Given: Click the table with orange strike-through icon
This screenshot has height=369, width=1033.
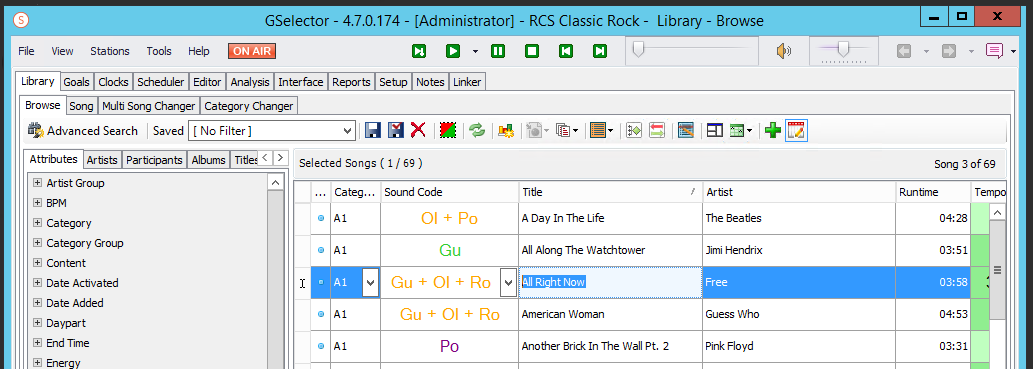Looking at the screenshot, I should click(686, 130).
